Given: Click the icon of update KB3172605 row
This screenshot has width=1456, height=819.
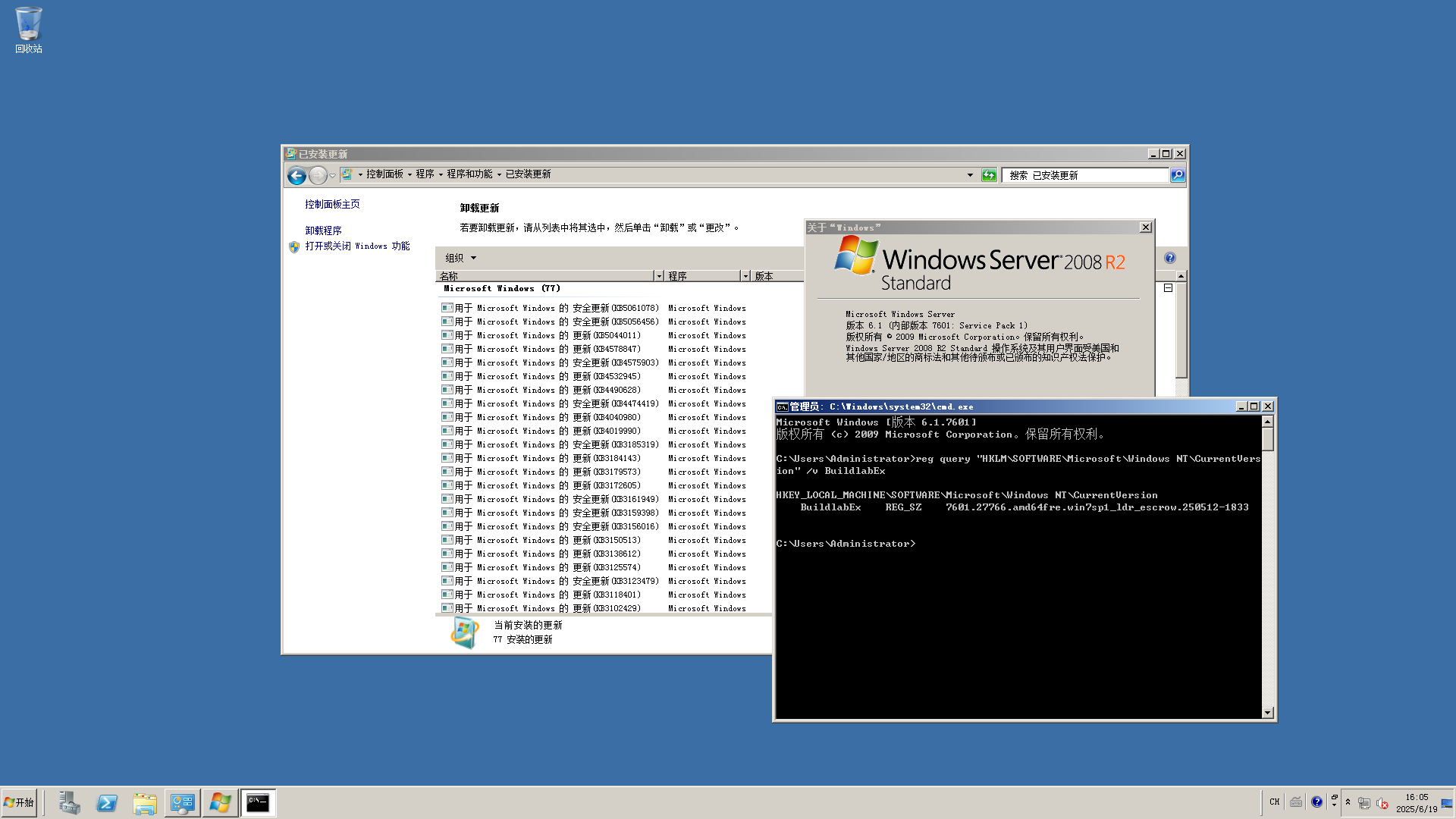Looking at the screenshot, I should 447,485.
